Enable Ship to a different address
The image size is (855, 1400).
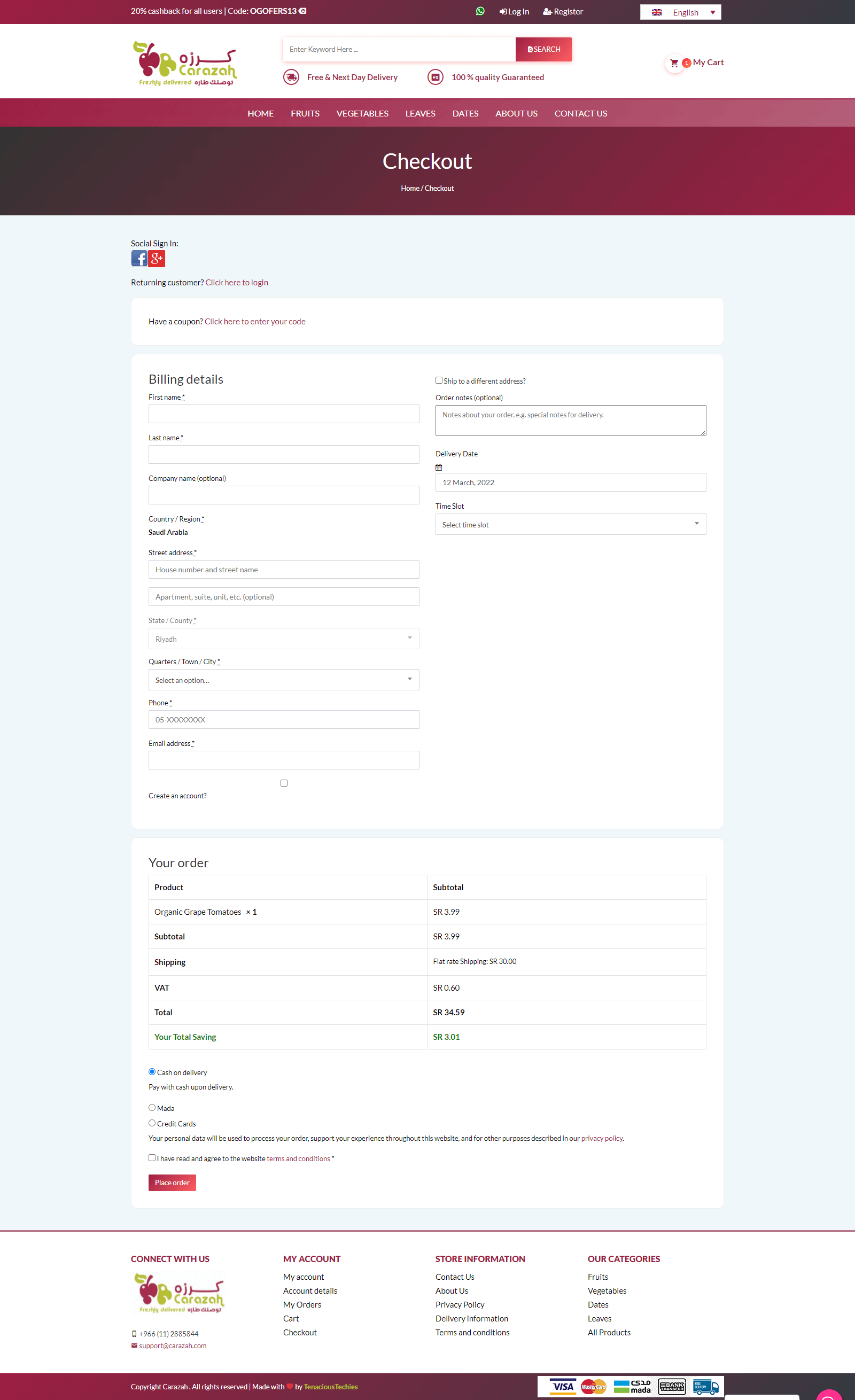pos(439,380)
